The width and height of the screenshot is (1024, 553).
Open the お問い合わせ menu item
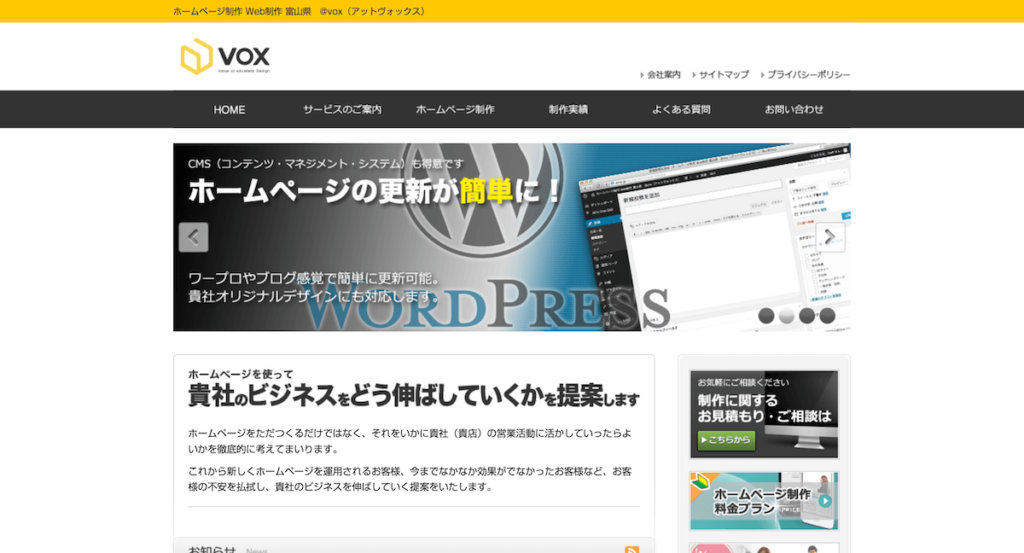794,110
